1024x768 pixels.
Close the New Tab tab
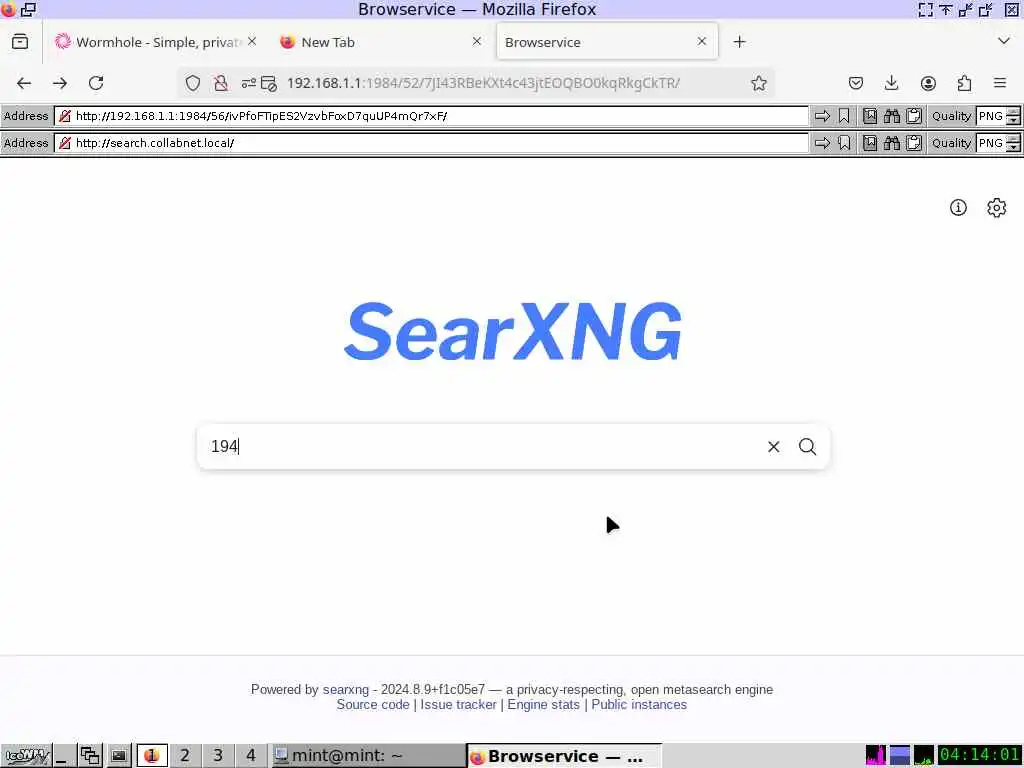tap(477, 41)
